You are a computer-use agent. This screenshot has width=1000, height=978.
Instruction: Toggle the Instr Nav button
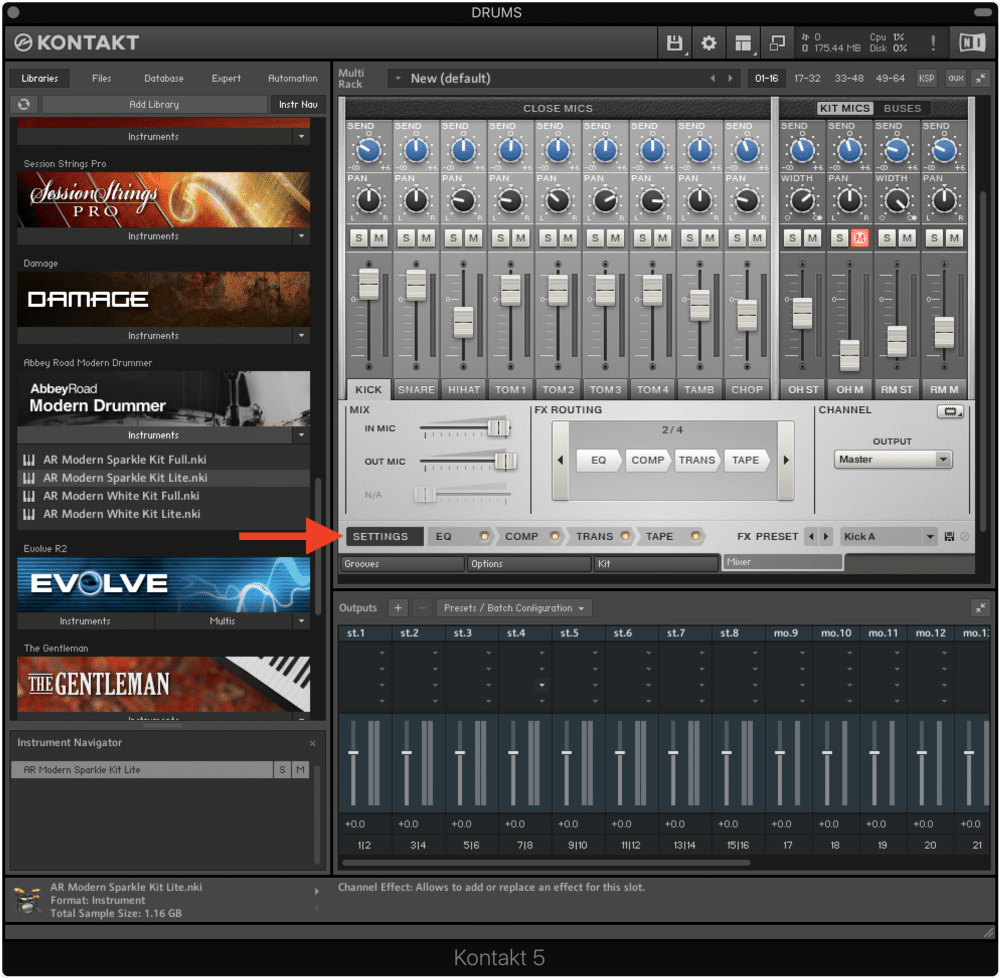coord(298,105)
